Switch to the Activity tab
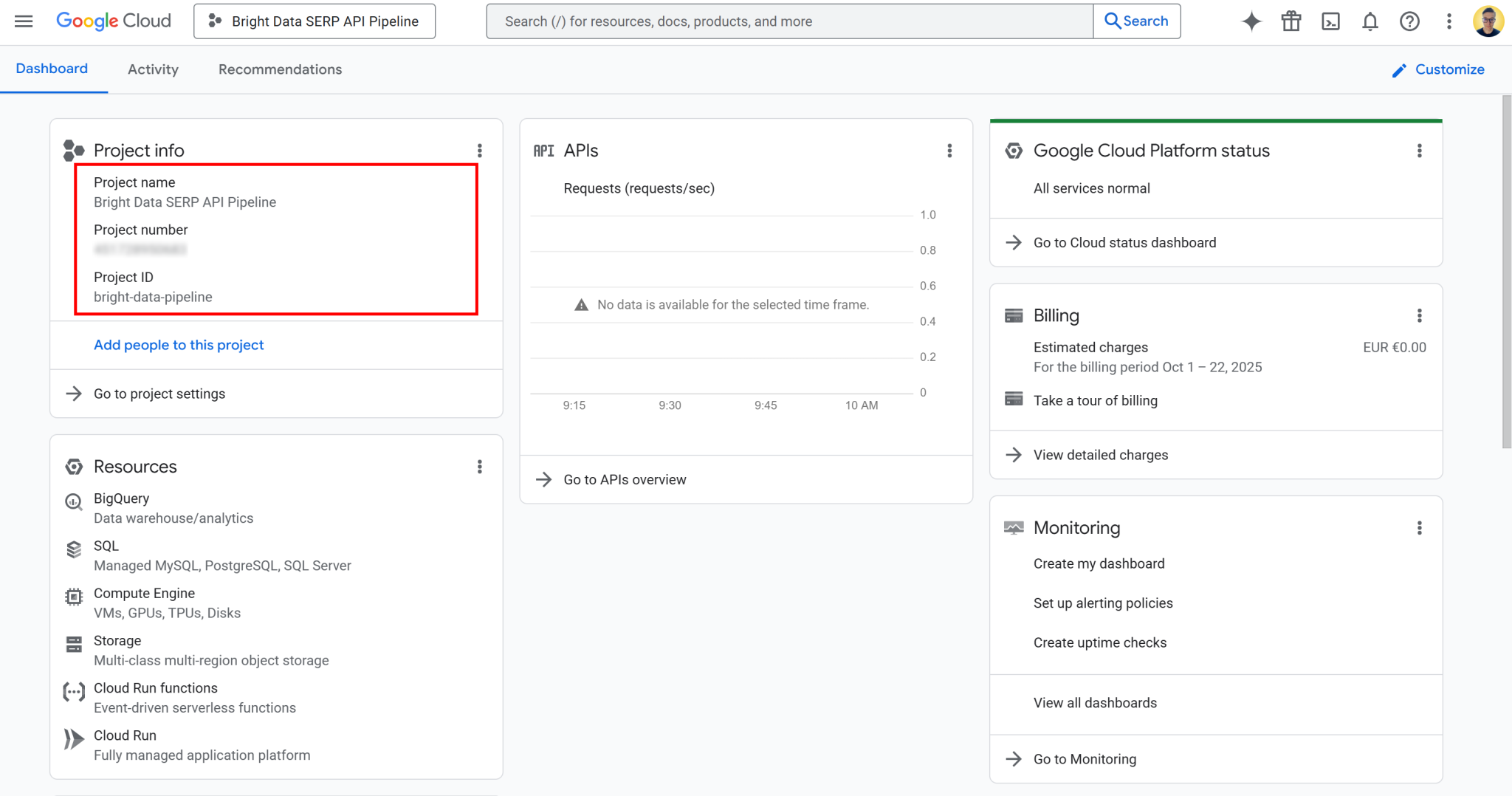 (153, 69)
